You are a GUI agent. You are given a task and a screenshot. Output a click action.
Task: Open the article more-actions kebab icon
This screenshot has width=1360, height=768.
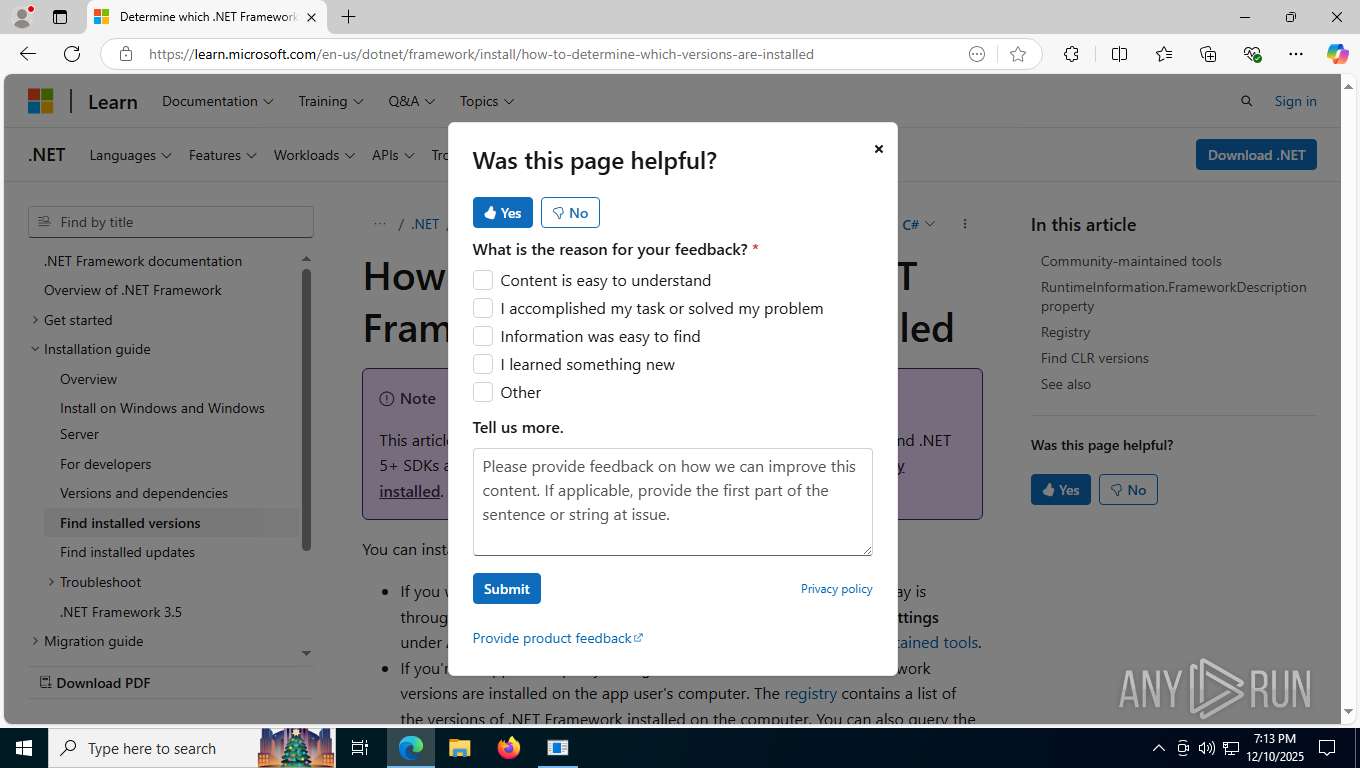[x=964, y=224]
